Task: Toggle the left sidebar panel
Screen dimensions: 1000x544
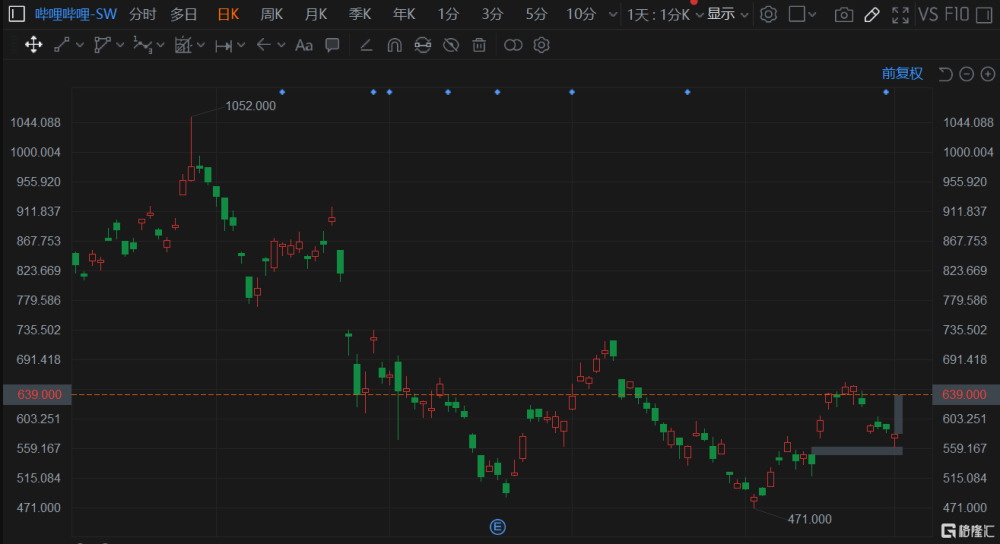Action: [x=17, y=14]
